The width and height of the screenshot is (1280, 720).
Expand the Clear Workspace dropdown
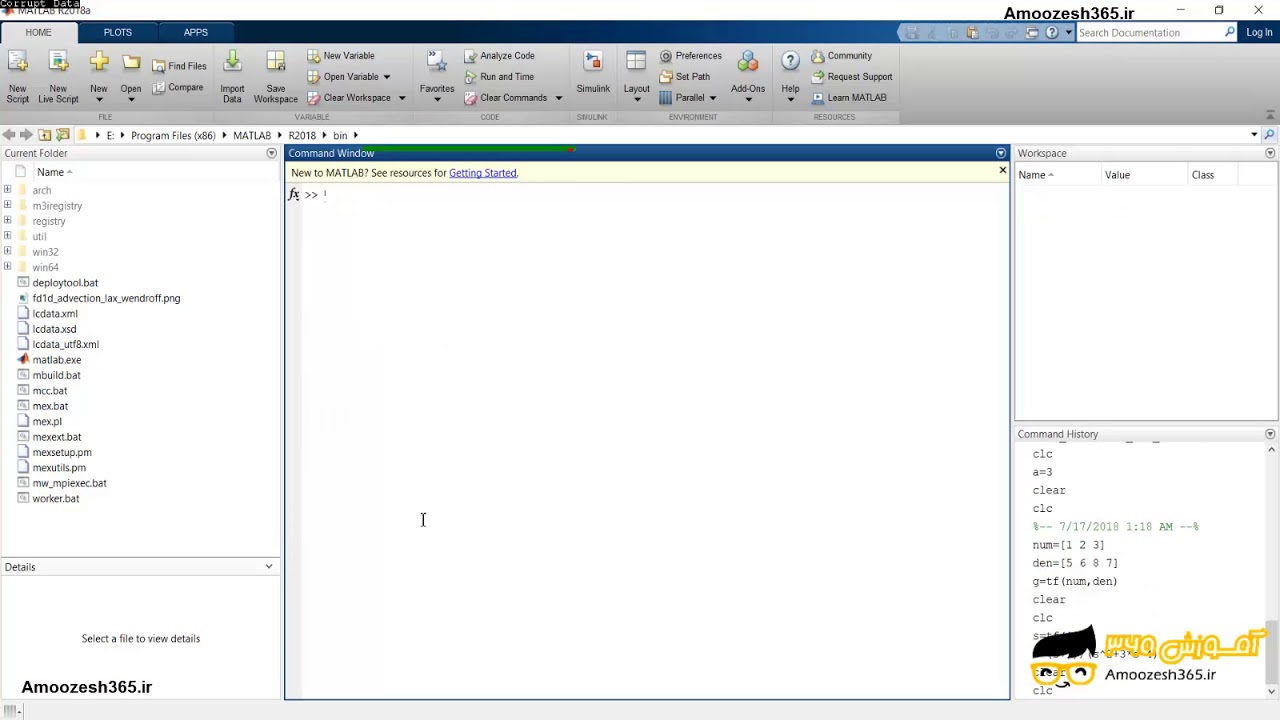[402, 98]
